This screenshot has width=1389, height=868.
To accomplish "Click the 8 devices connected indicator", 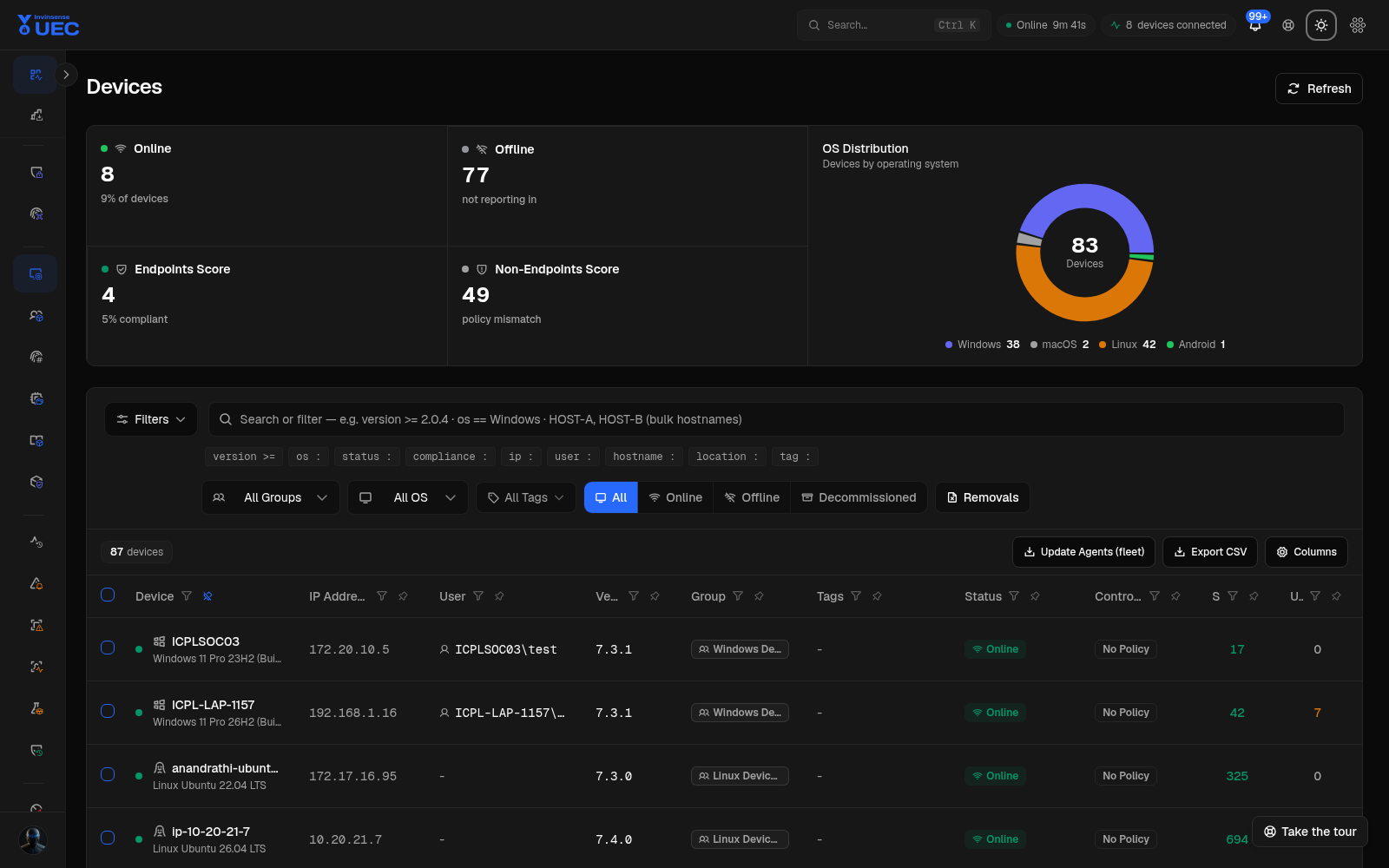I will [x=1168, y=25].
